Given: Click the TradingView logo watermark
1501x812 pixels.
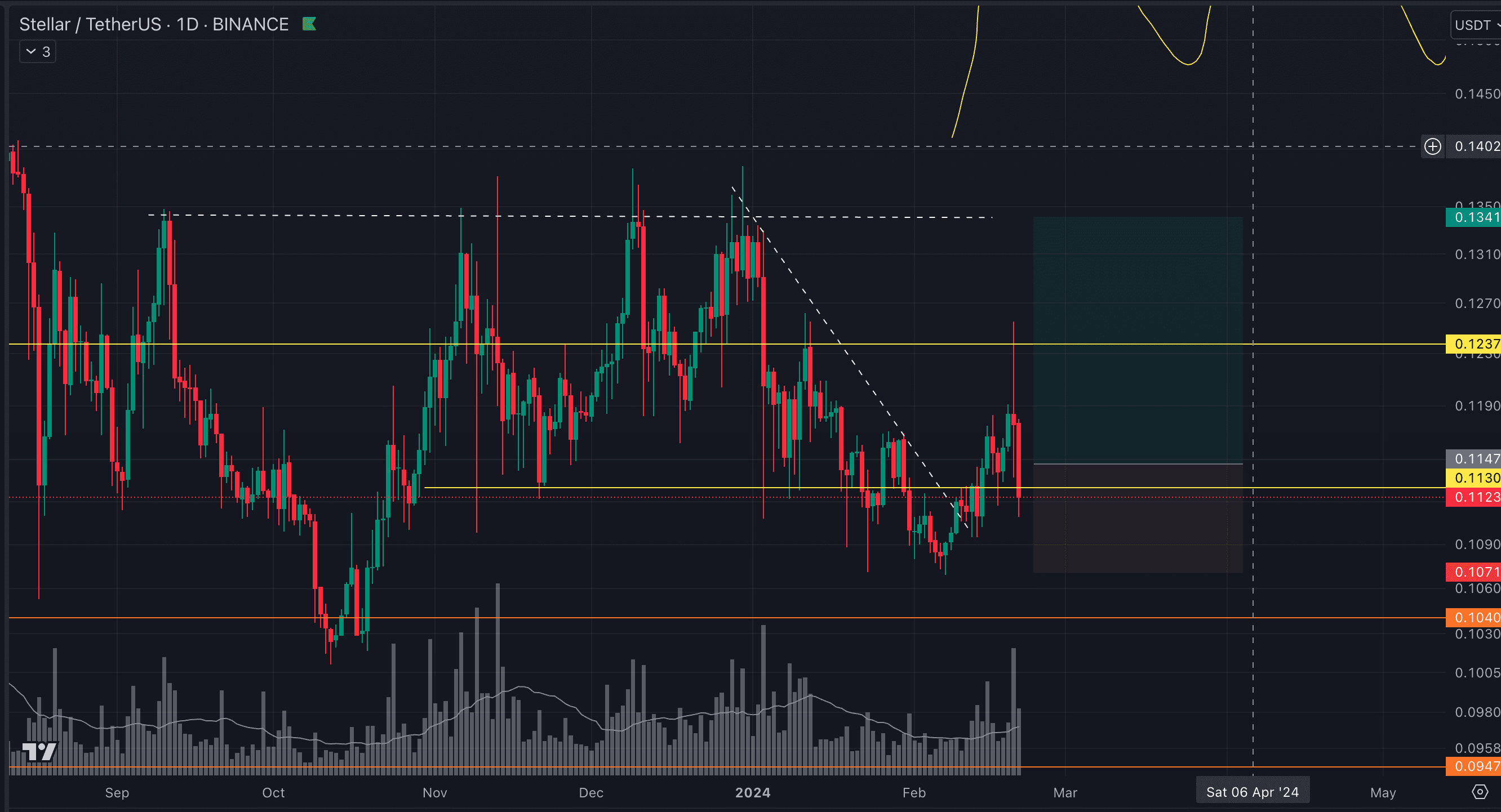Looking at the screenshot, I should click(x=39, y=751).
